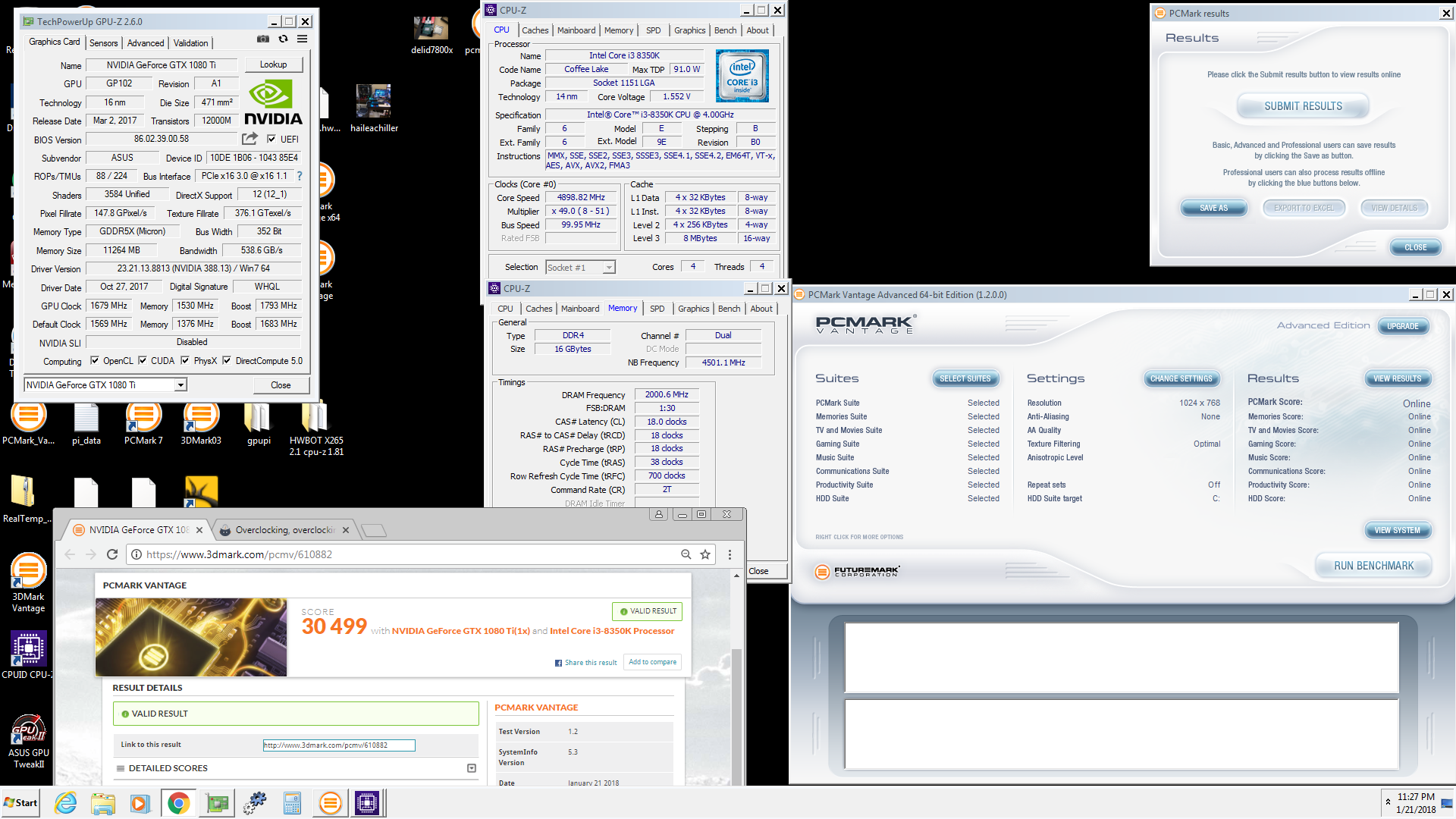Image resolution: width=1456 pixels, height=819 pixels.
Task: Click the GPU-Z screenshot camera icon
Action: point(262,39)
